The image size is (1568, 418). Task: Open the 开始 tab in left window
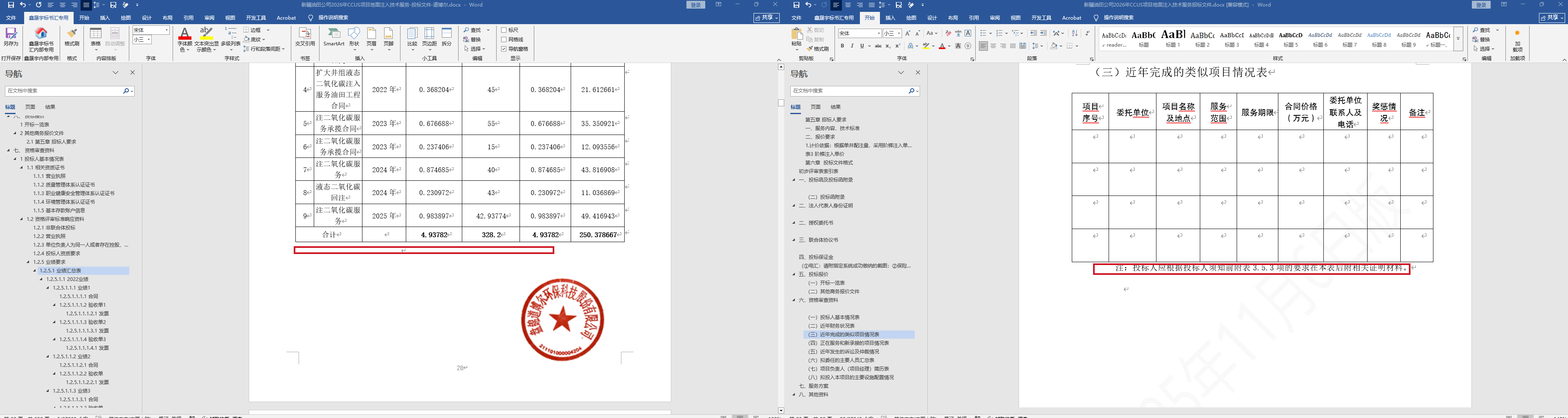(x=84, y=18)
